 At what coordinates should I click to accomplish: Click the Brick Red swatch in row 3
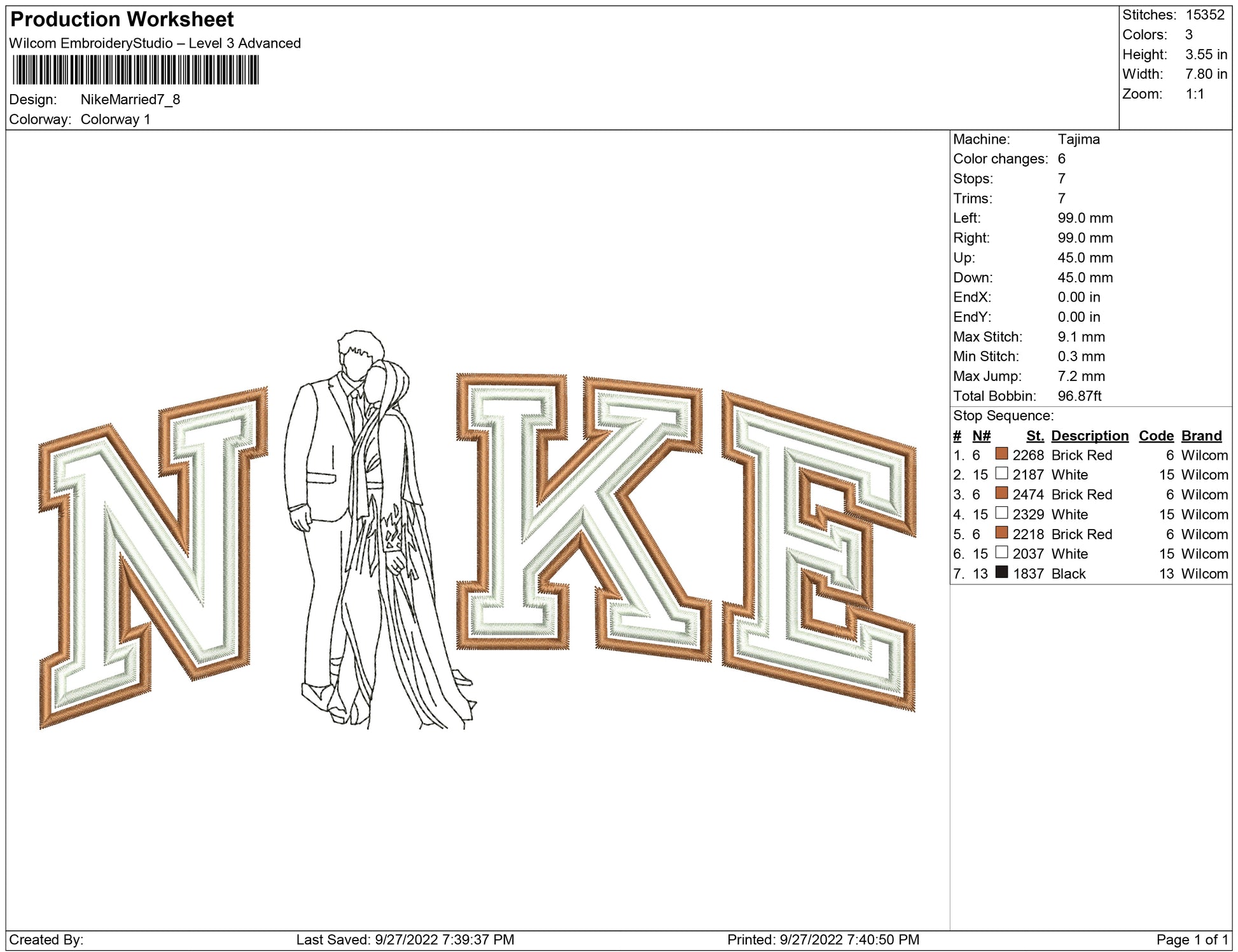[x=1001, y=493]
